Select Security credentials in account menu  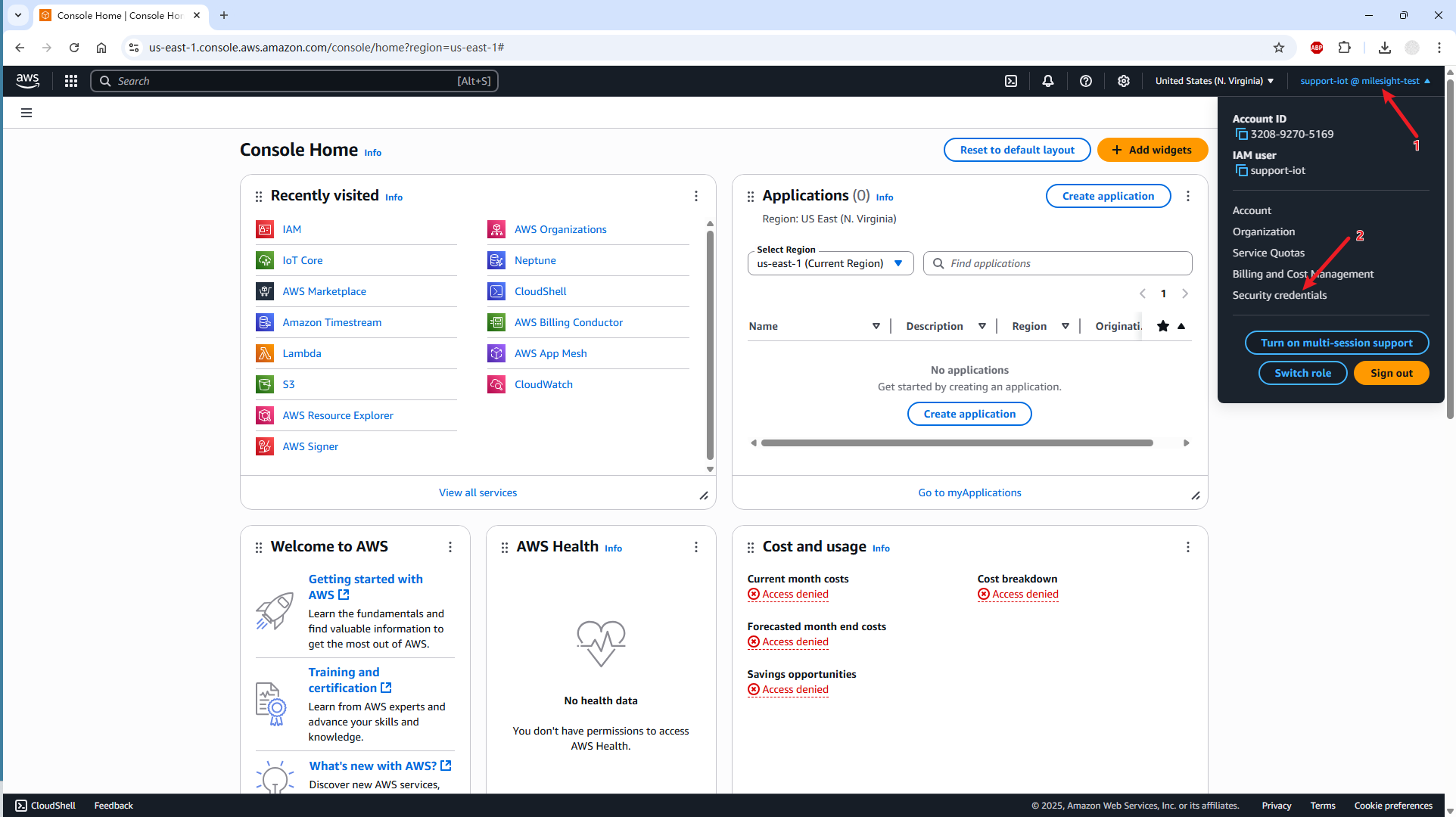(1279, 295)
